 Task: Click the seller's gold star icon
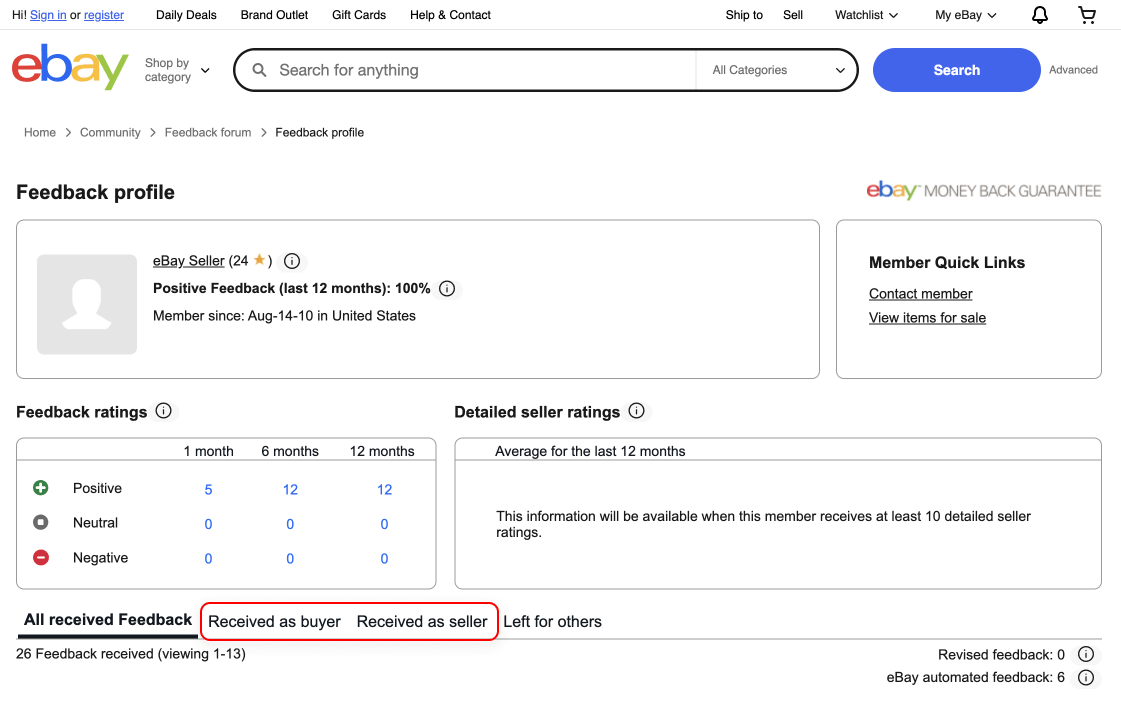[x=260, y=260]
